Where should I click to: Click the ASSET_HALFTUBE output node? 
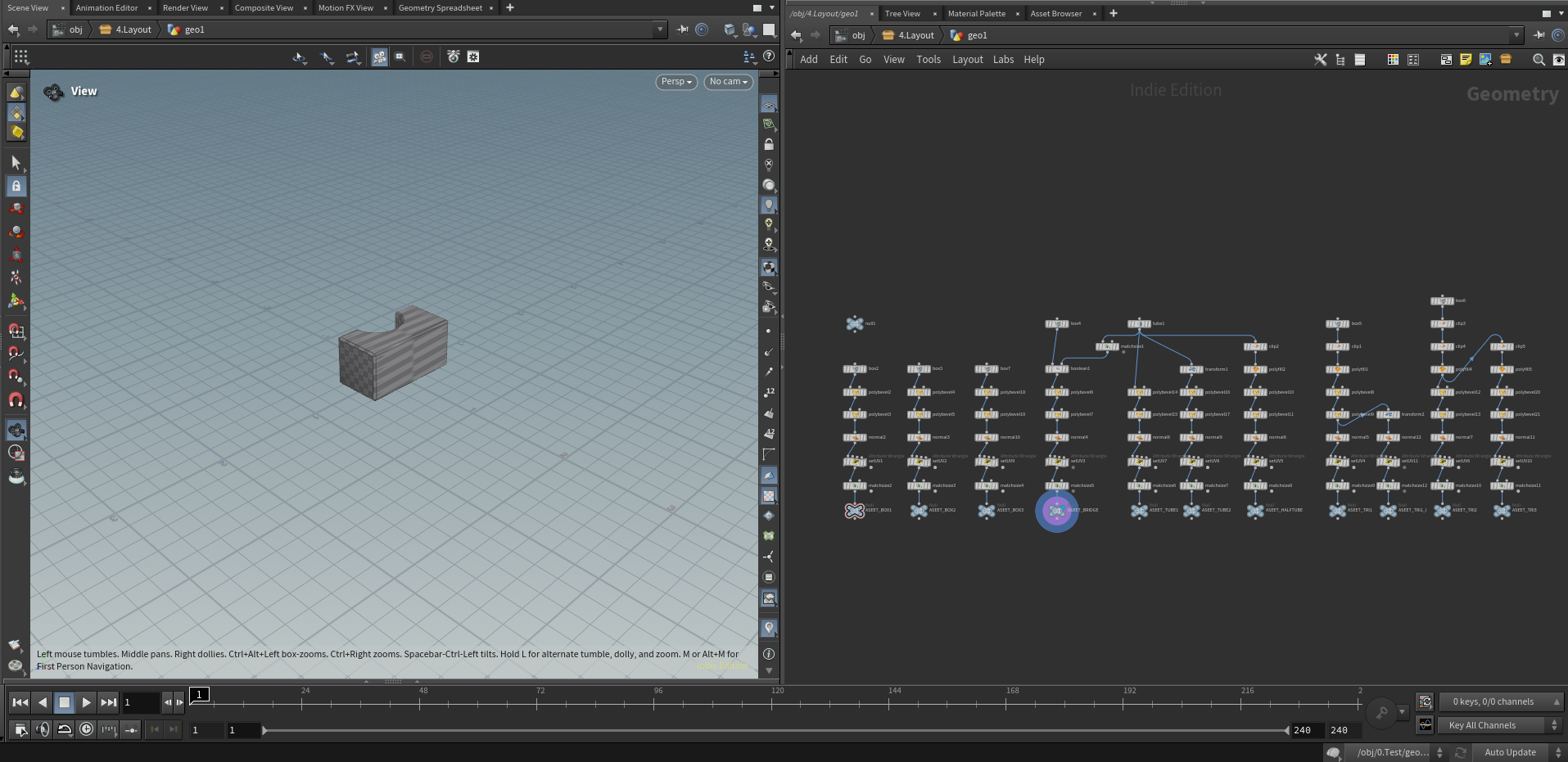[1255, 511]
